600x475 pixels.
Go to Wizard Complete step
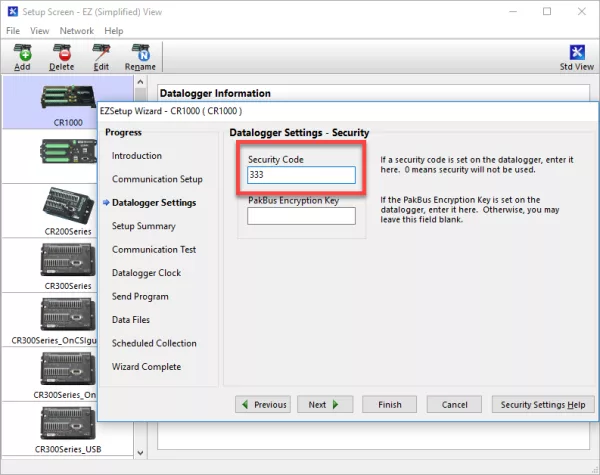pyautogui.click(x=146, y=367)
